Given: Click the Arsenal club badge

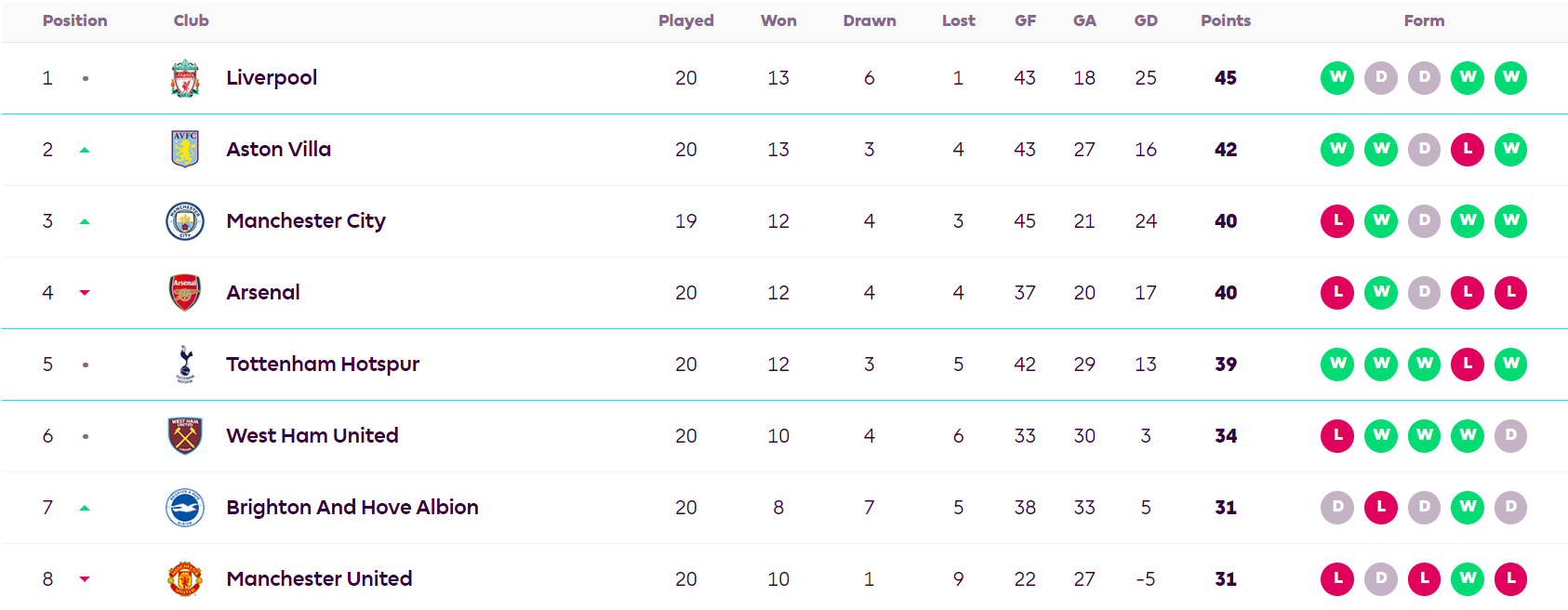Looking at the screenshot, I should pyautogui.click(x=185, y=292).
